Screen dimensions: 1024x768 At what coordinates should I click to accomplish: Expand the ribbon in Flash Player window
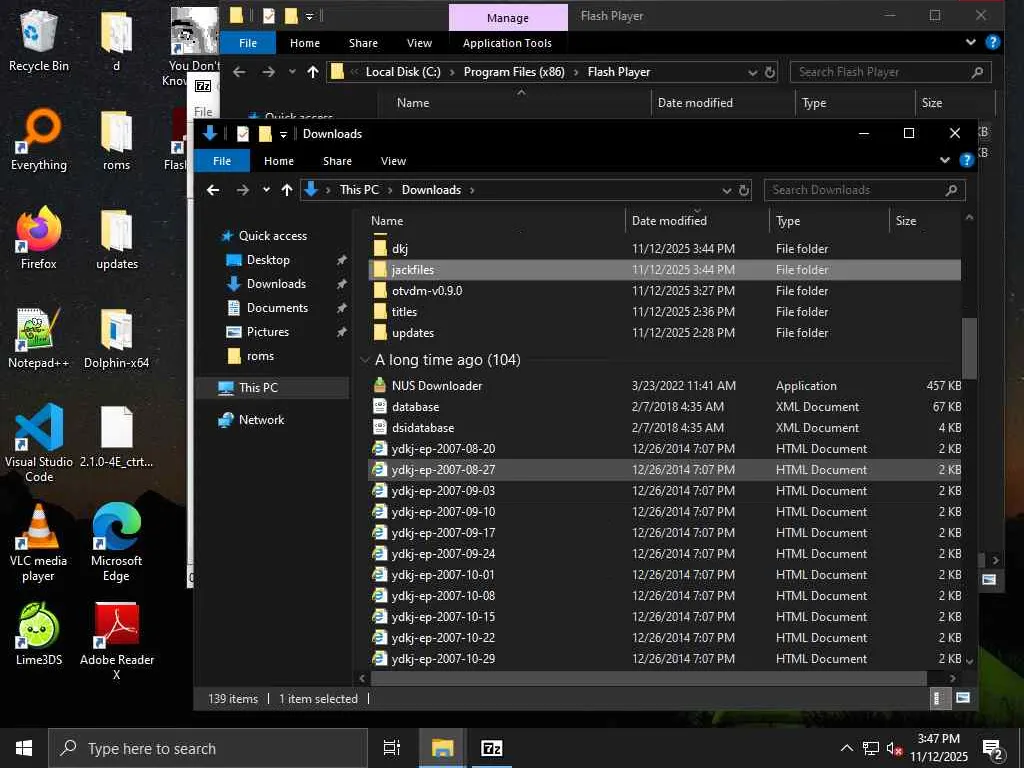pyautogui.click(x=970, y=42)
